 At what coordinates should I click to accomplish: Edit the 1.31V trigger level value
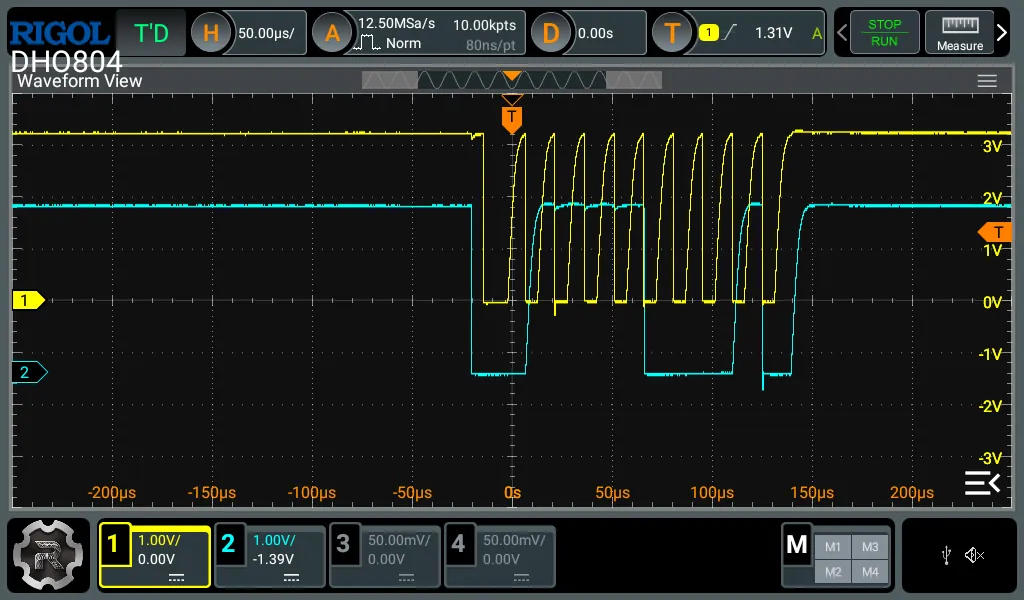[773, 33]
